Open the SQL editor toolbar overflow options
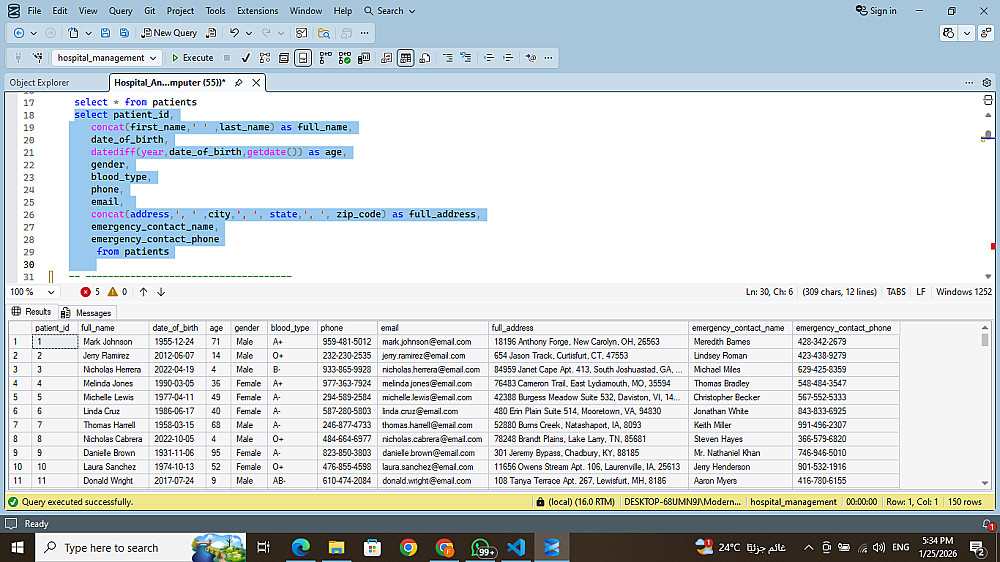The height and width of the screenshot is (562, 1000). pyautogui.click(x=548, y=57)
